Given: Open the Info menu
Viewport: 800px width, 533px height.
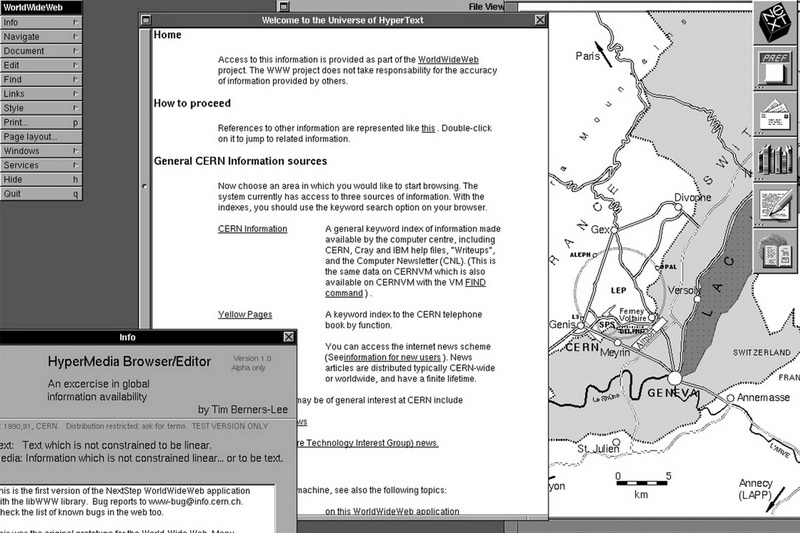Looking at the screenshot, I should (x=41, y=22).
